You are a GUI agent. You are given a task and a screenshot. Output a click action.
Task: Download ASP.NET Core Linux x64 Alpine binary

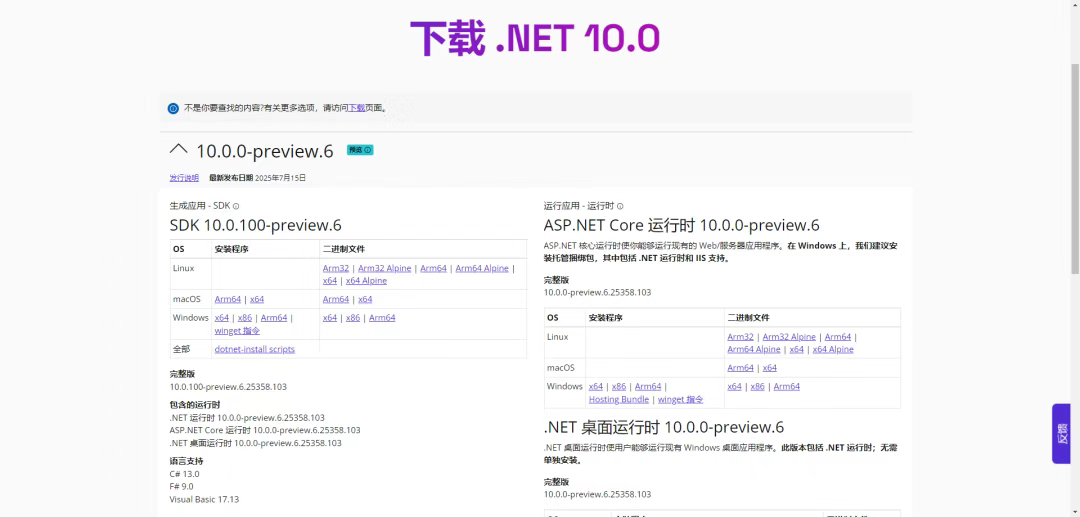(833, 349)
